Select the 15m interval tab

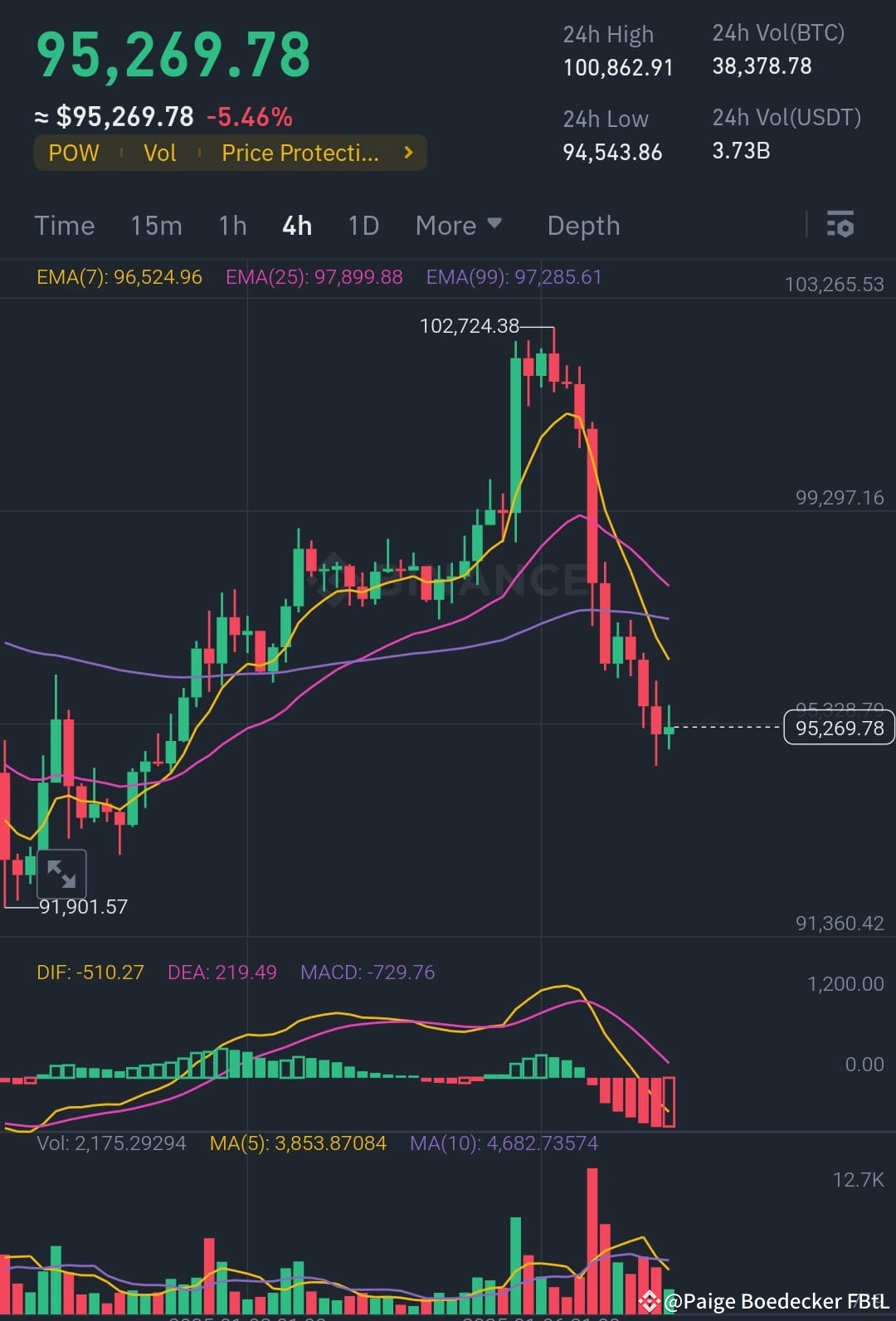156,226
